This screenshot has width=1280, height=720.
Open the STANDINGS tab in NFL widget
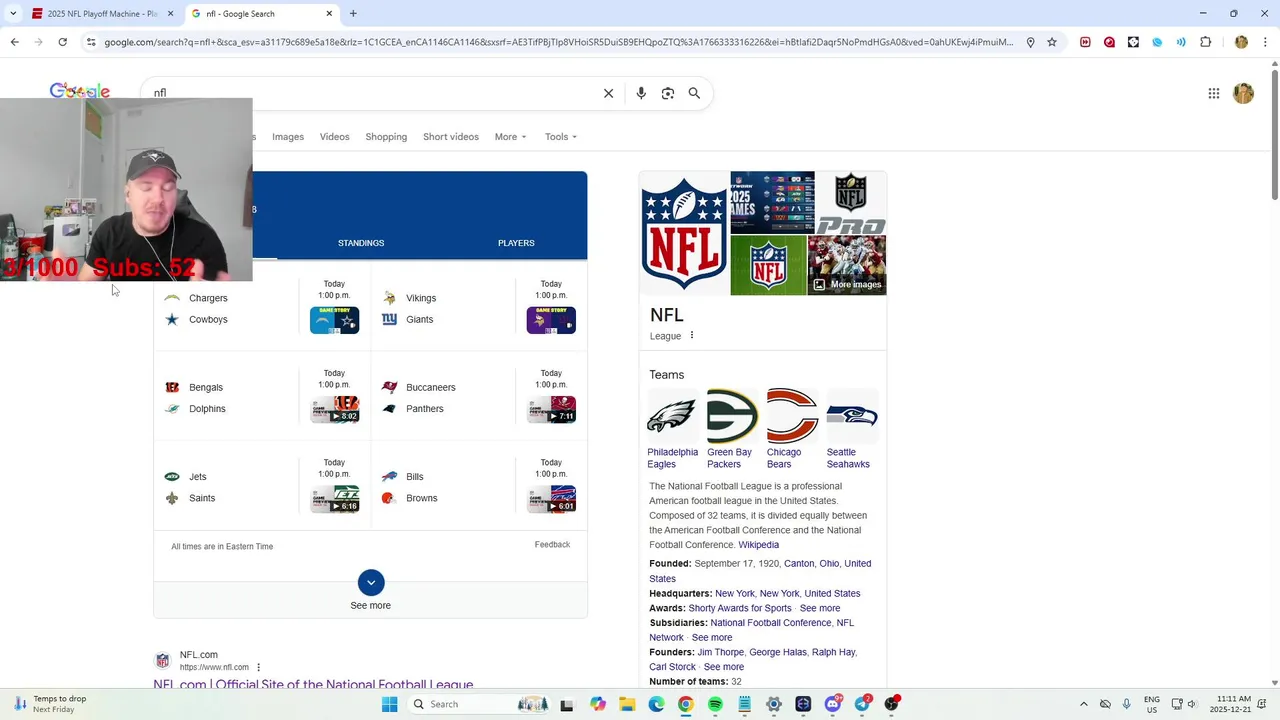(361, 243)
